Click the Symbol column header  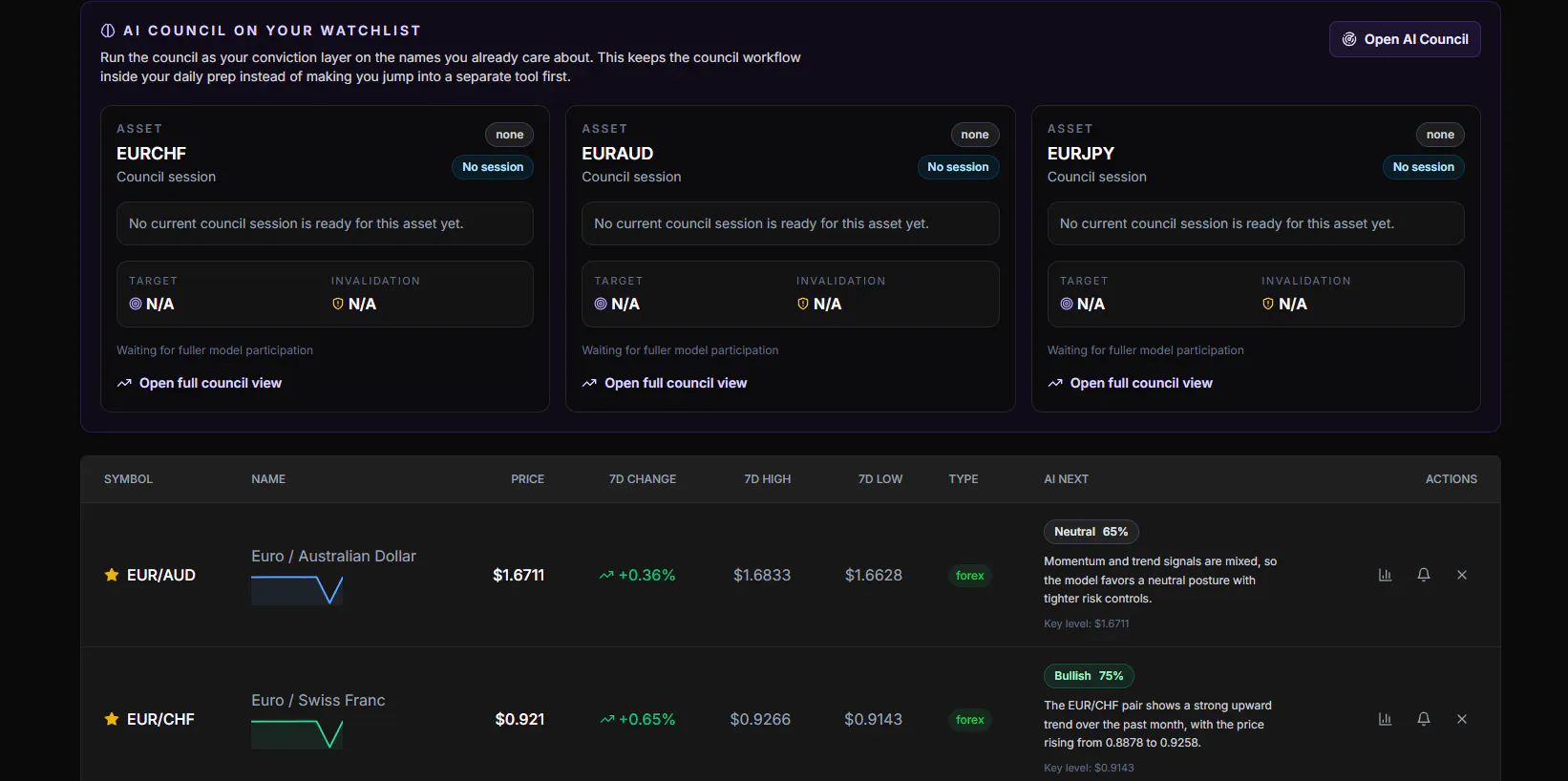(x=128, y=479)
